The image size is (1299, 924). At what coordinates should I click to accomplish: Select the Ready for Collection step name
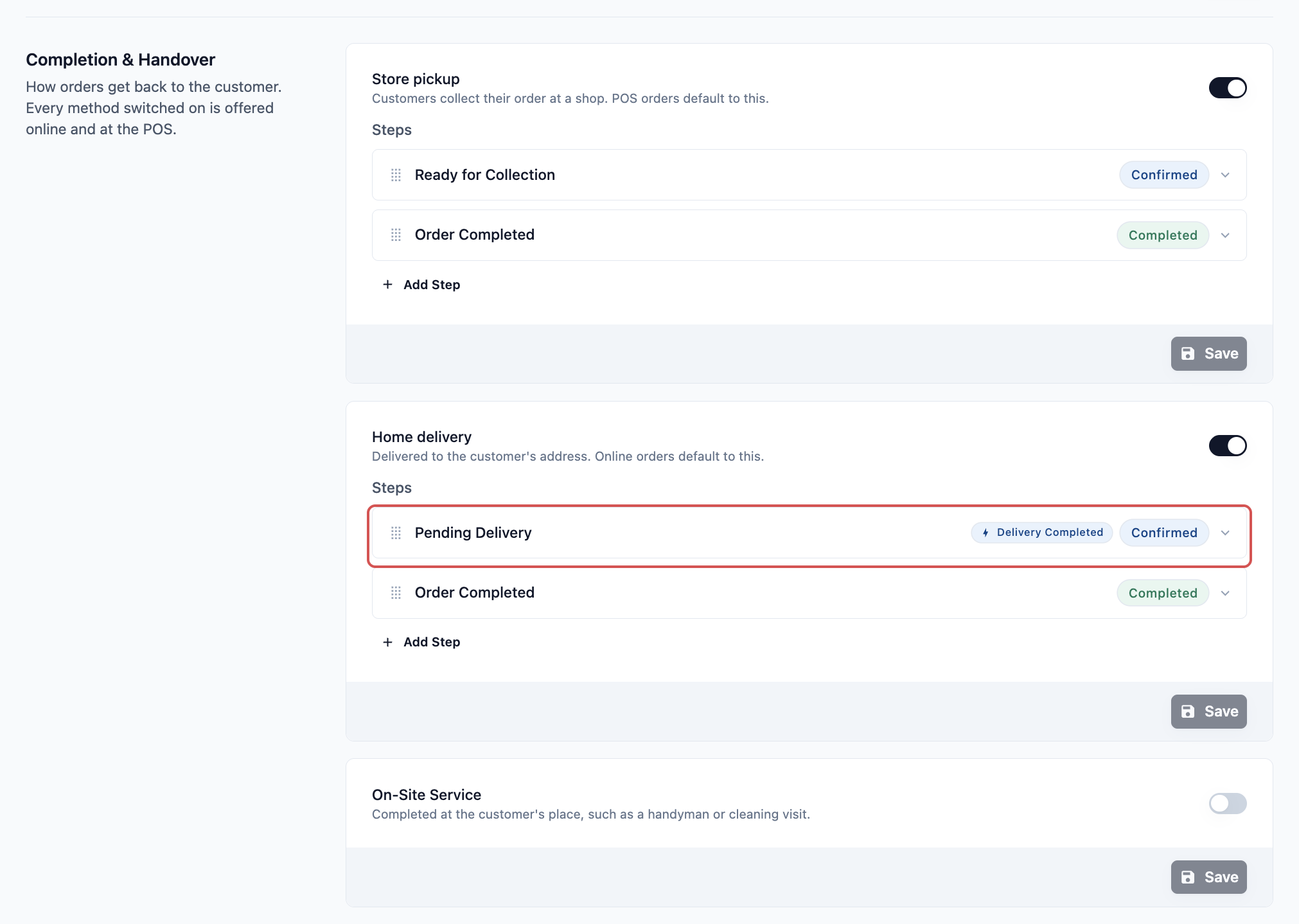[484, 175]
